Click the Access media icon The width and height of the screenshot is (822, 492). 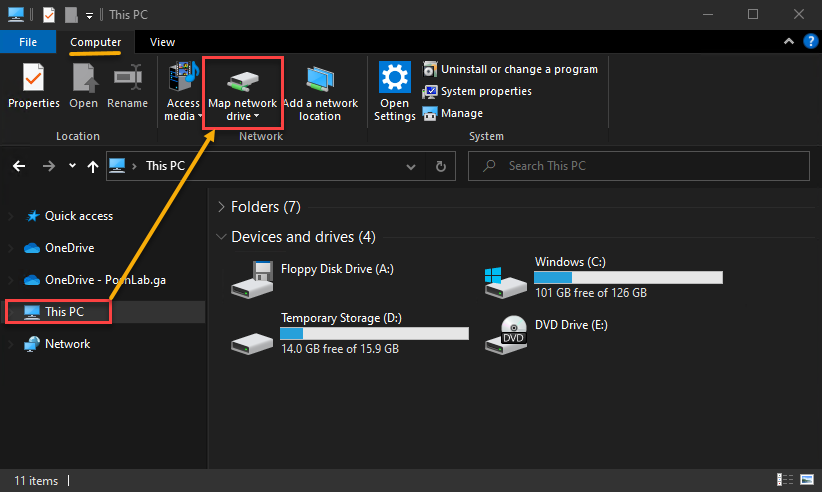183,78
